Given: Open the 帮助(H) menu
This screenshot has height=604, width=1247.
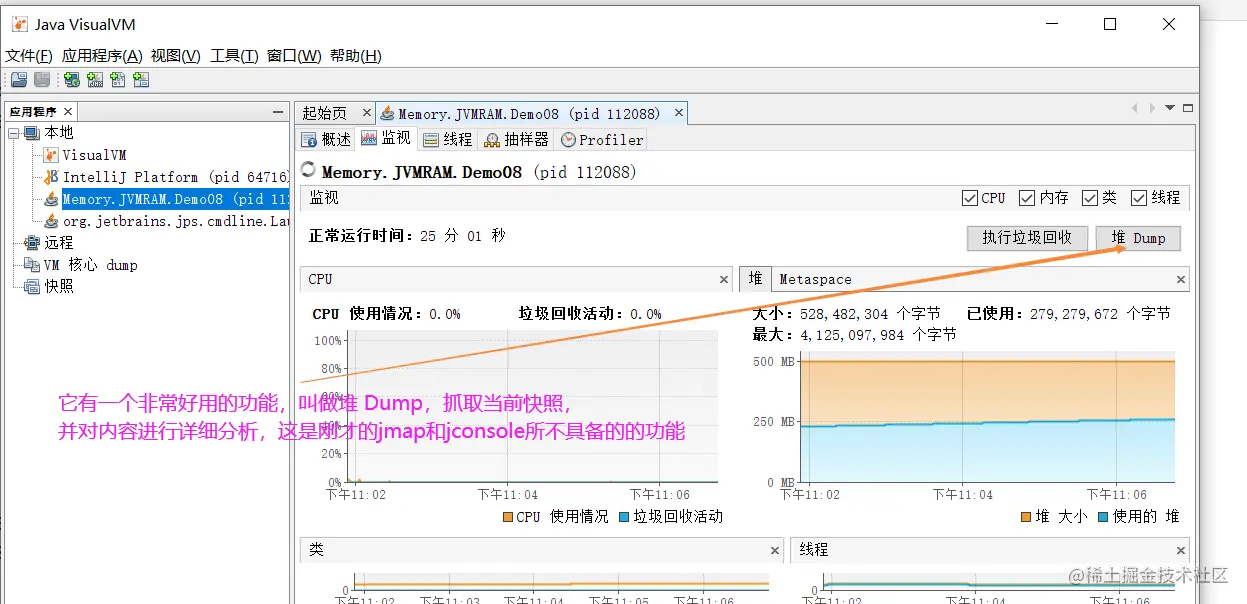Looking at the screenshot, I should pyautogui.click(x=355, y=56).
